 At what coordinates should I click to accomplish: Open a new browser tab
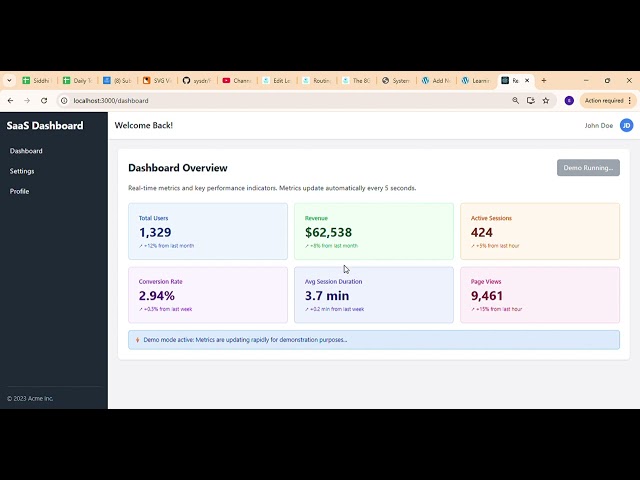tap(544, 81)
